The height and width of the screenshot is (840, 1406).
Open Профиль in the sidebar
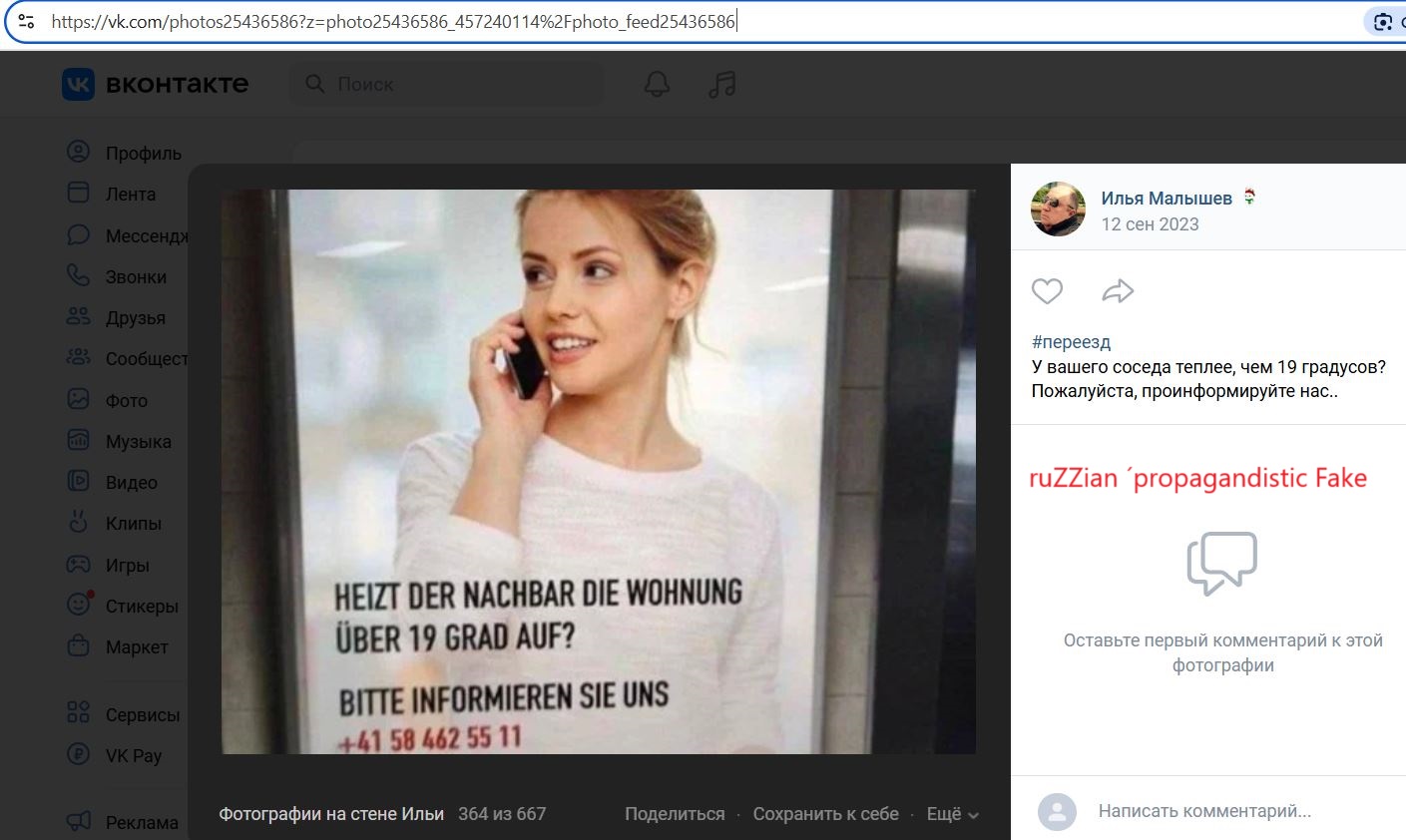(143, 153)
